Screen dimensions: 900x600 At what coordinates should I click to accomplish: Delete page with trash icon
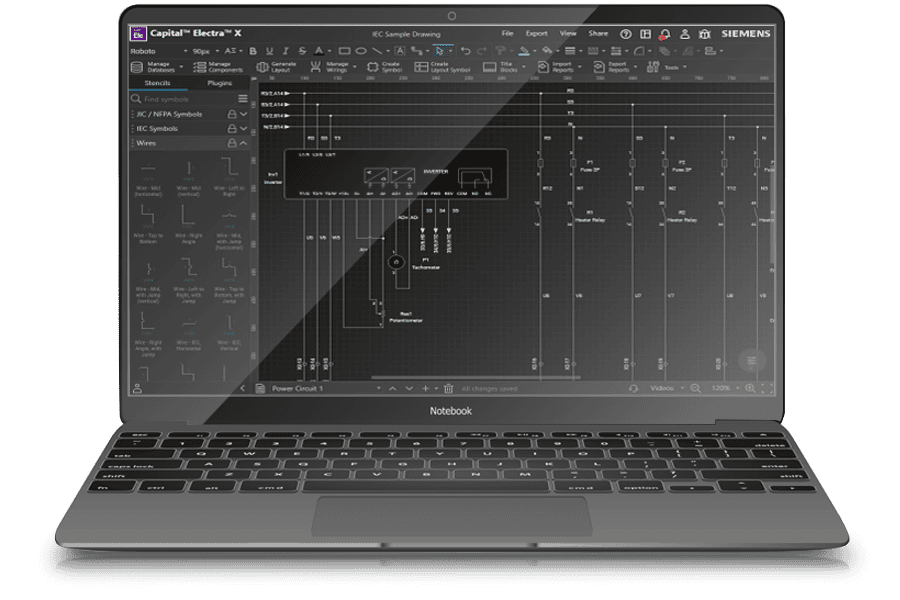tap(449, 389)
